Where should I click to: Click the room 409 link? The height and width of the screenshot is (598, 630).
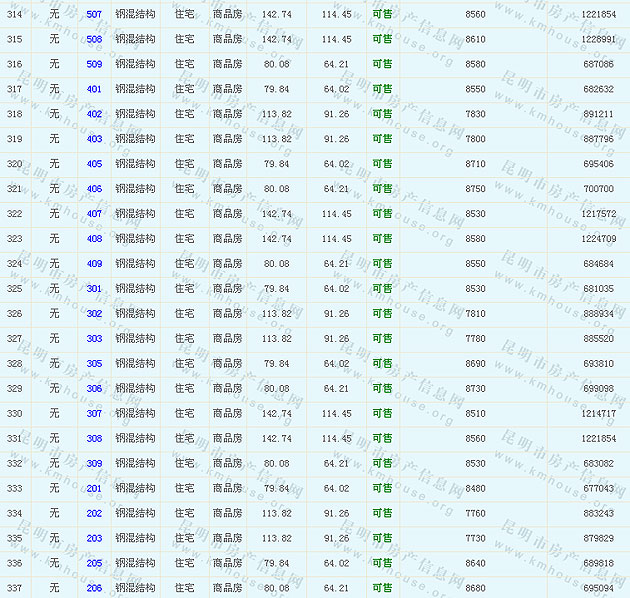click(94, 264)
